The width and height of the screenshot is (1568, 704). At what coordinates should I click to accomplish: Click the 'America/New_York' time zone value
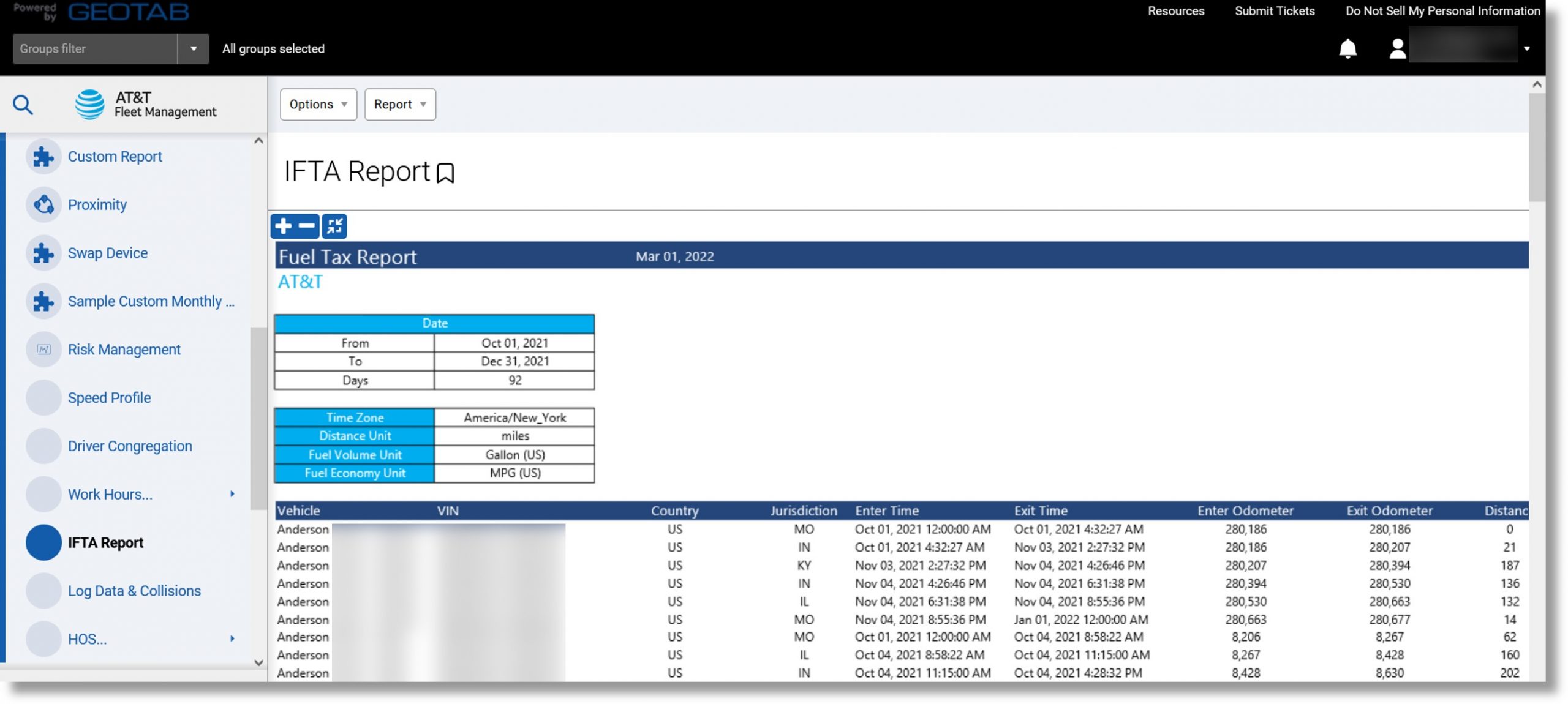coord(514,418)
